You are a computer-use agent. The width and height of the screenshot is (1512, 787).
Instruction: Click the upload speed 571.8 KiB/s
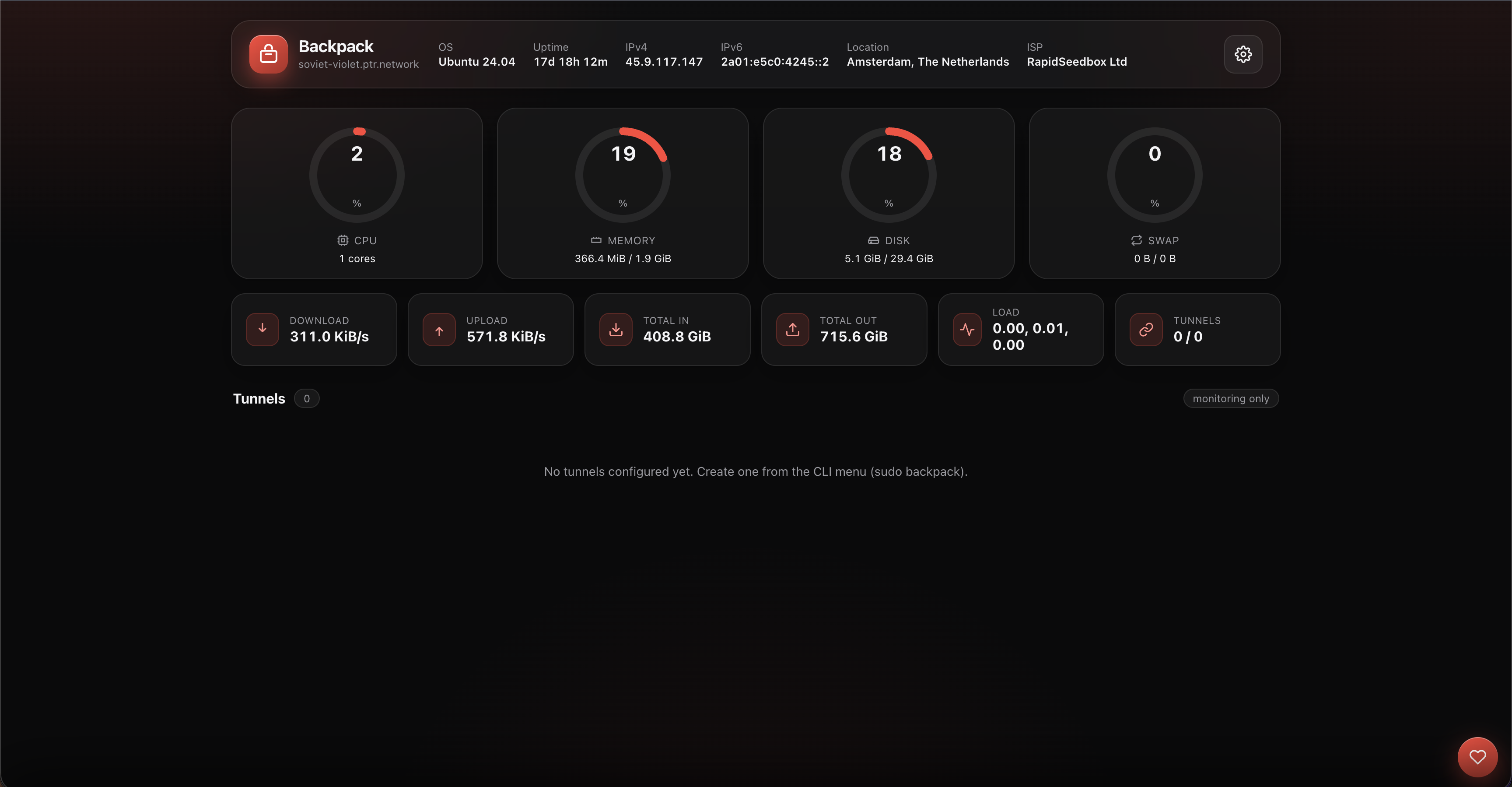(506, 337)
